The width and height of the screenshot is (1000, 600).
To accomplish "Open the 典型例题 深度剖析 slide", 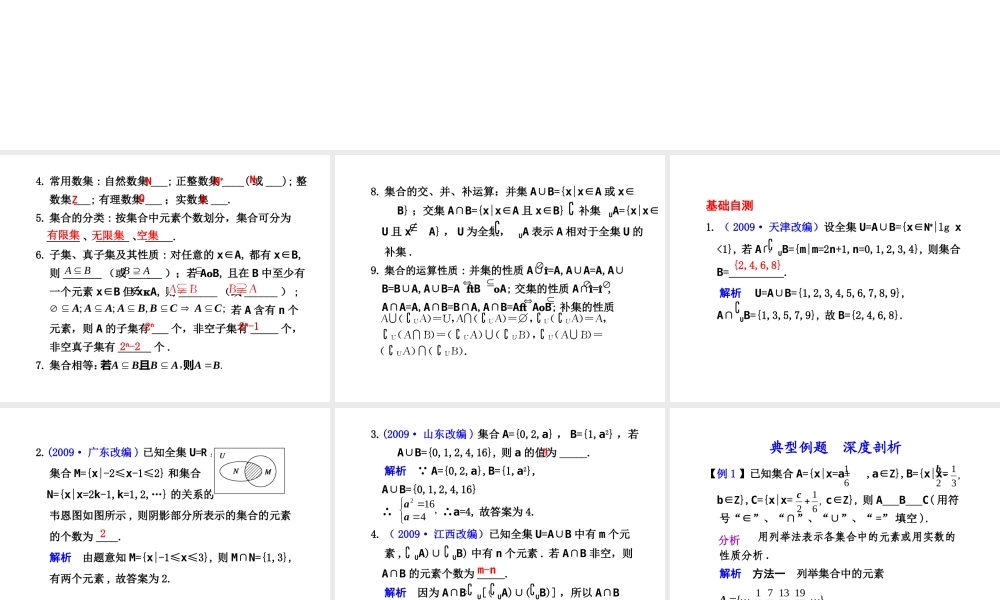I will point(835,504).
